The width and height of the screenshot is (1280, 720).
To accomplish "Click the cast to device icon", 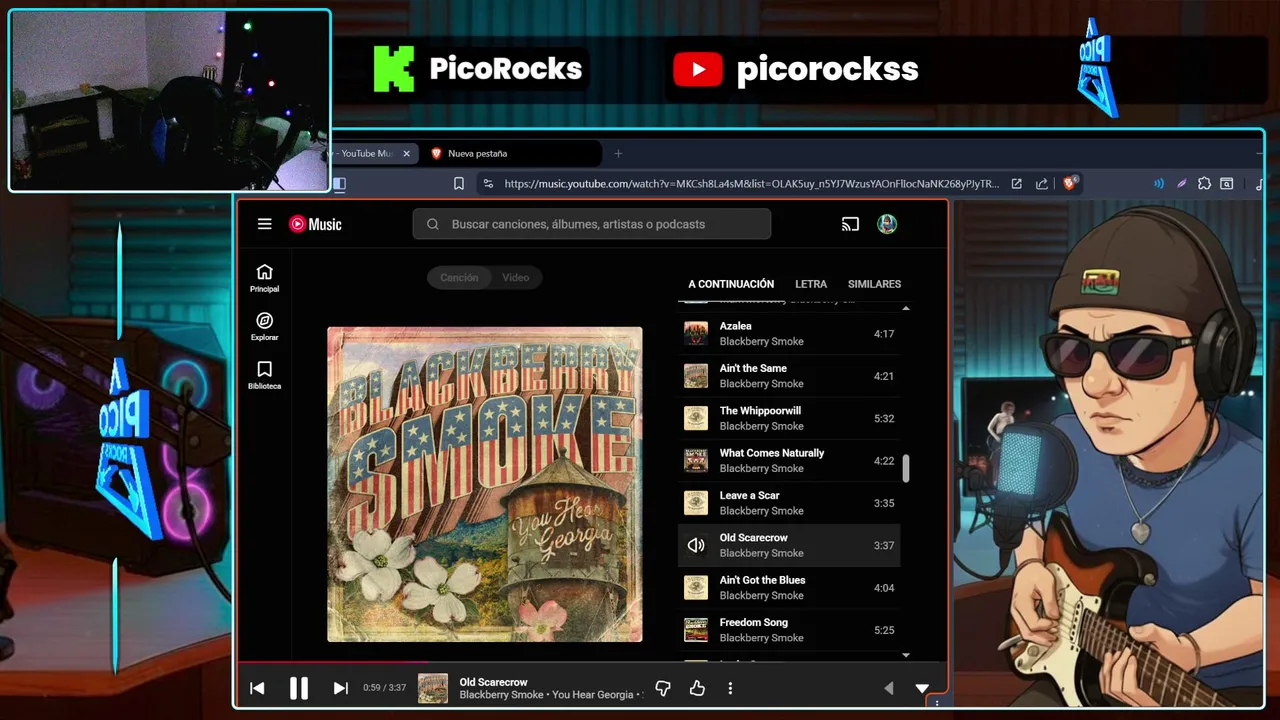I will point(850,224).
